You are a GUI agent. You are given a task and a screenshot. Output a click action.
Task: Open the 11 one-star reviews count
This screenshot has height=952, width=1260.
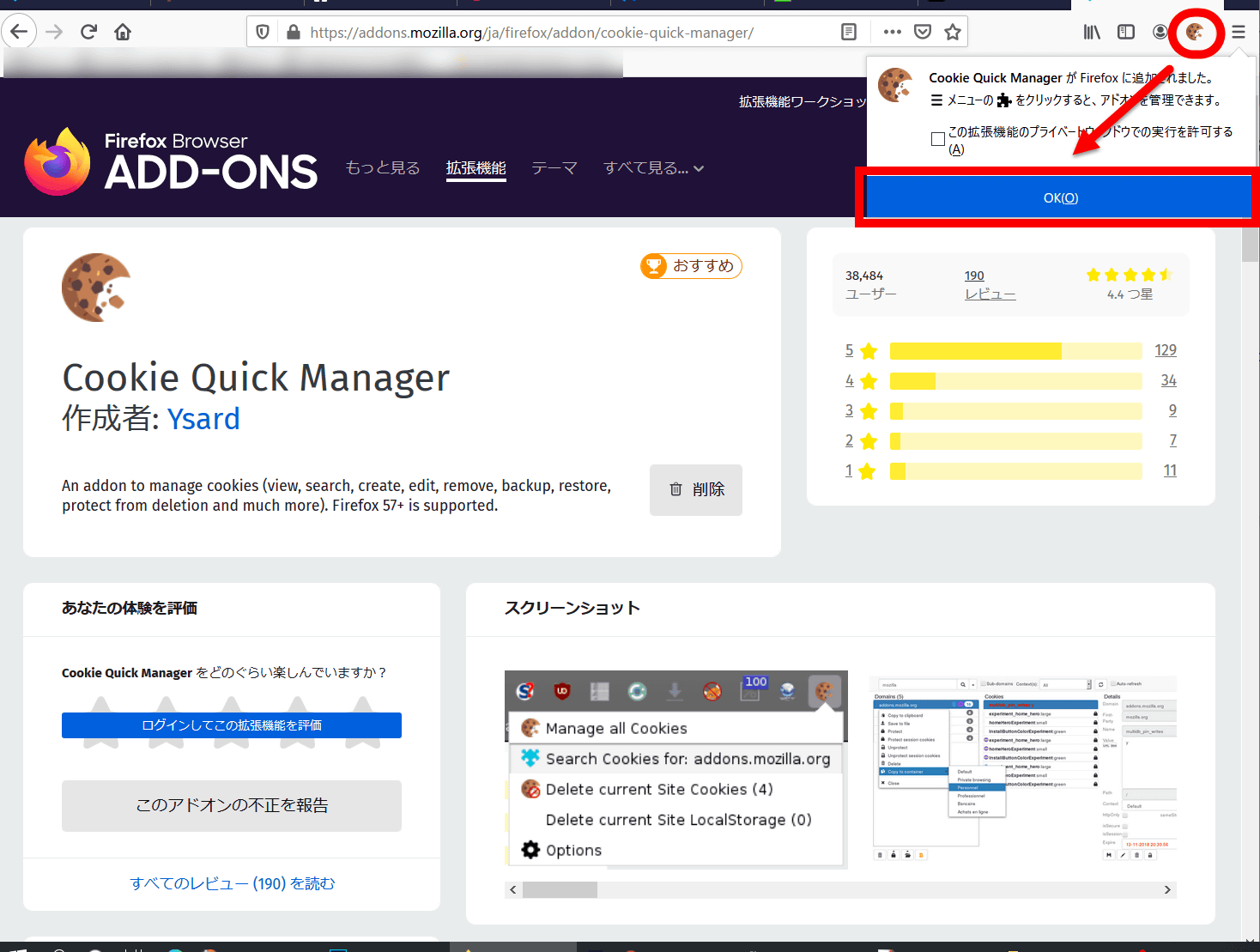coord(1170,470)
